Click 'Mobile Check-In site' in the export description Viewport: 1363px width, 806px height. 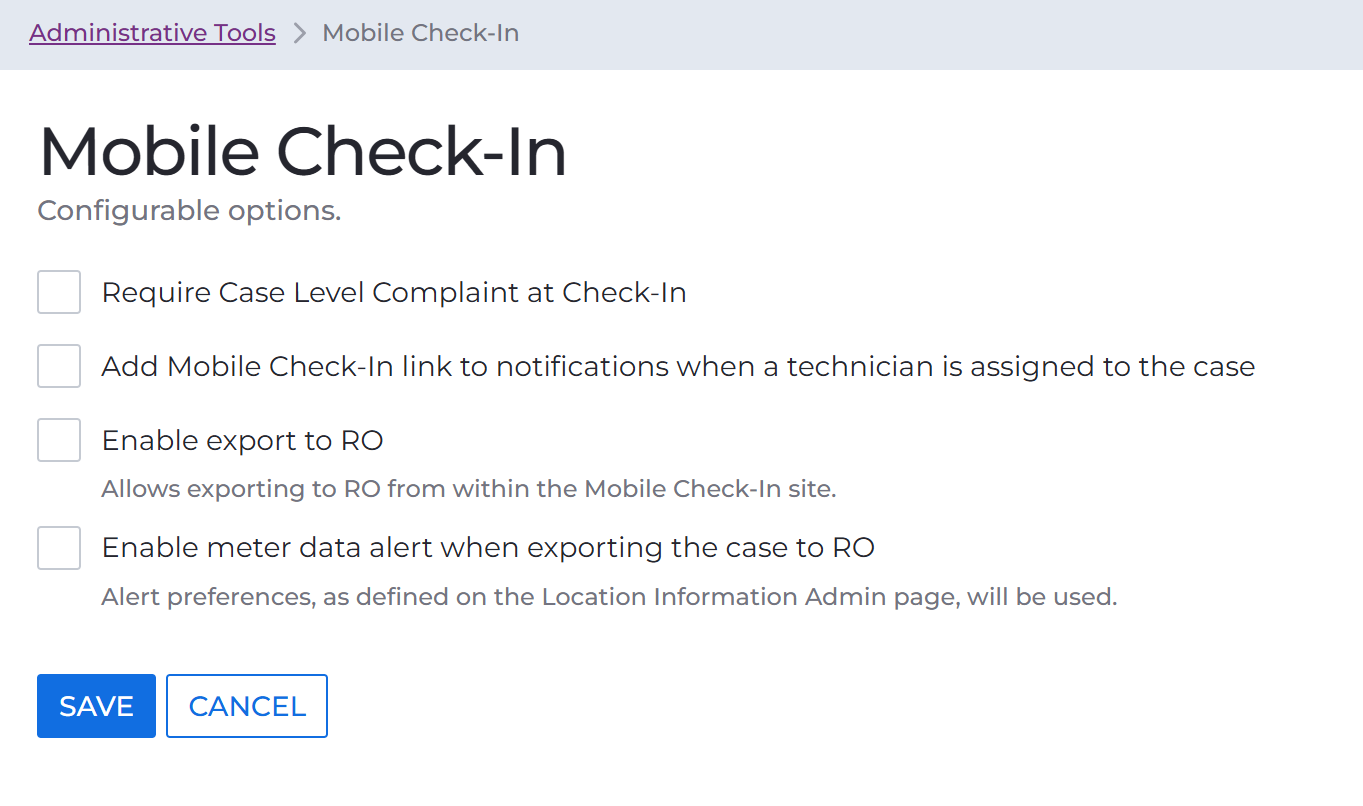tap(707, 489)
